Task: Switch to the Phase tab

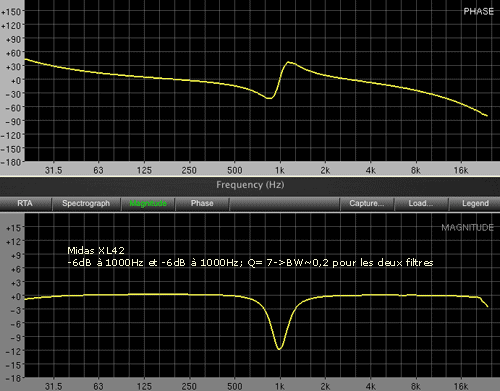Action: (x=202, y=203)
